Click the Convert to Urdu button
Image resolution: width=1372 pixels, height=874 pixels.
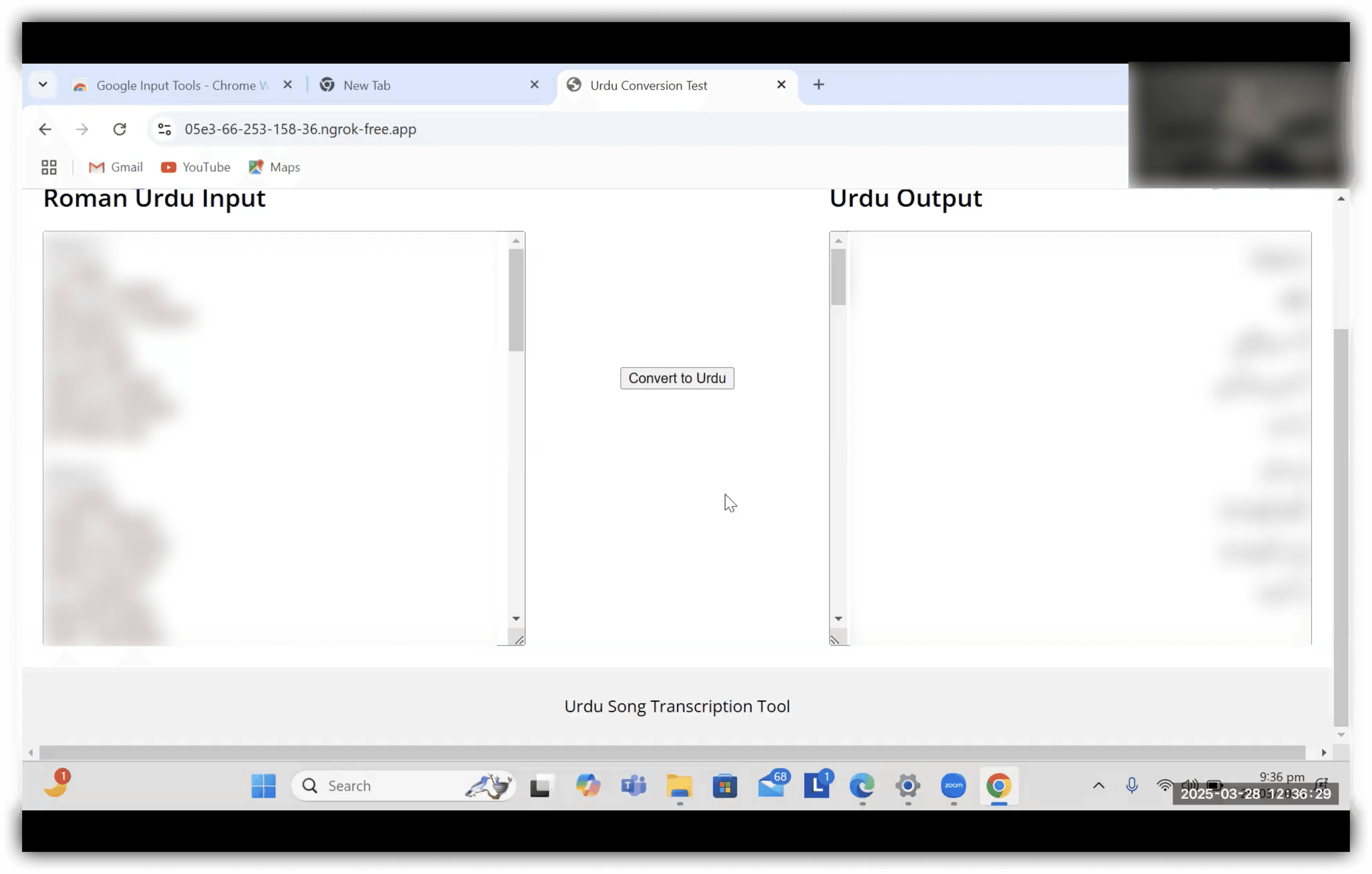676,378
